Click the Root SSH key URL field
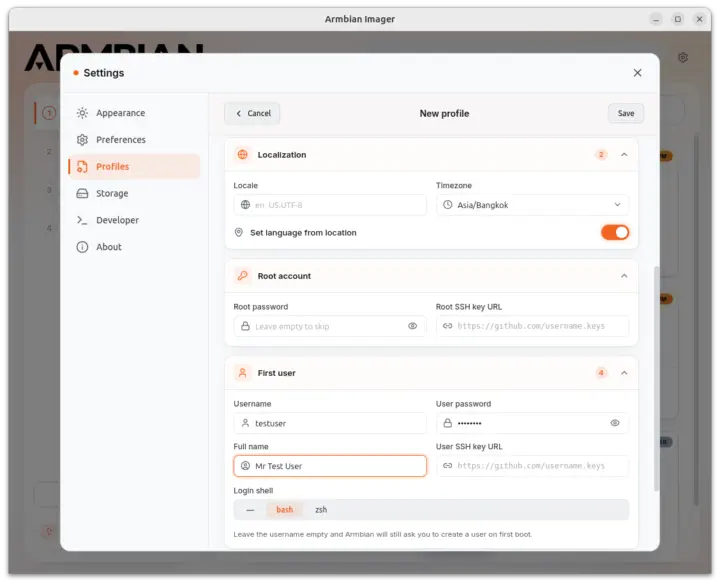This screenshot has height=584, width=720. pos(533,326)
